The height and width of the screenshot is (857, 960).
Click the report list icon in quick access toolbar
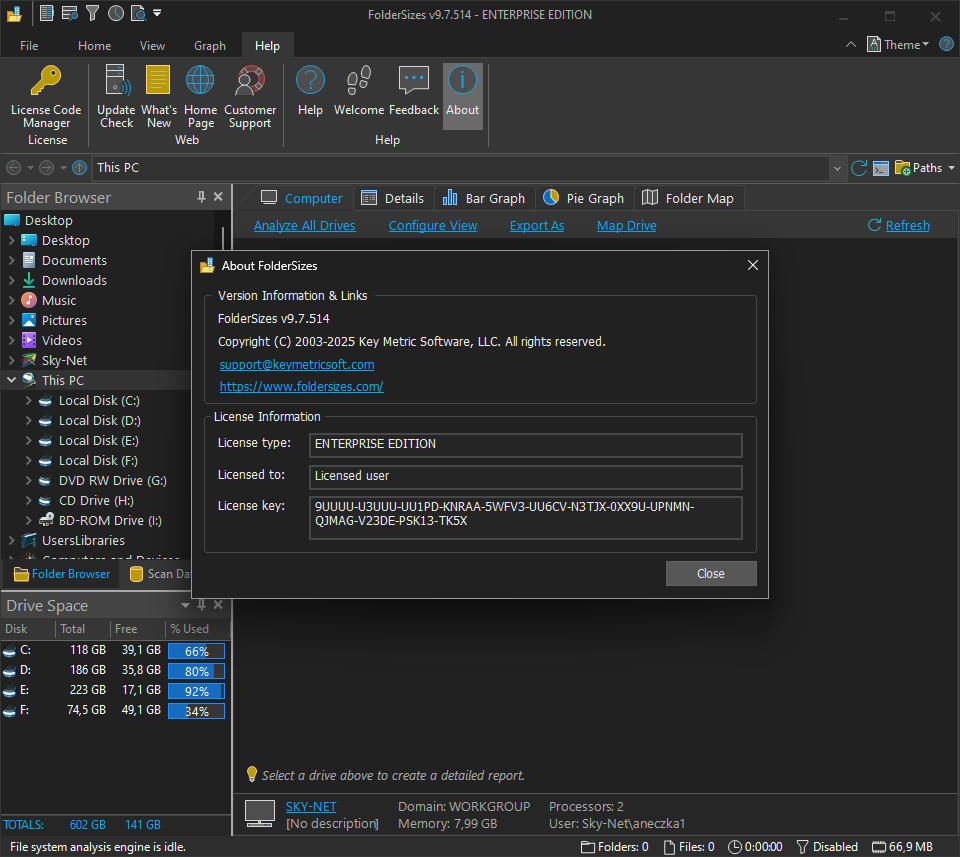pyautogui.click(x=47, y=13)
